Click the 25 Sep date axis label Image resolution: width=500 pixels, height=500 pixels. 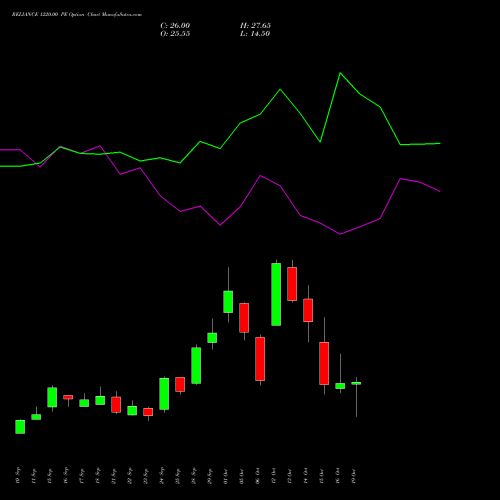[178, 476]
